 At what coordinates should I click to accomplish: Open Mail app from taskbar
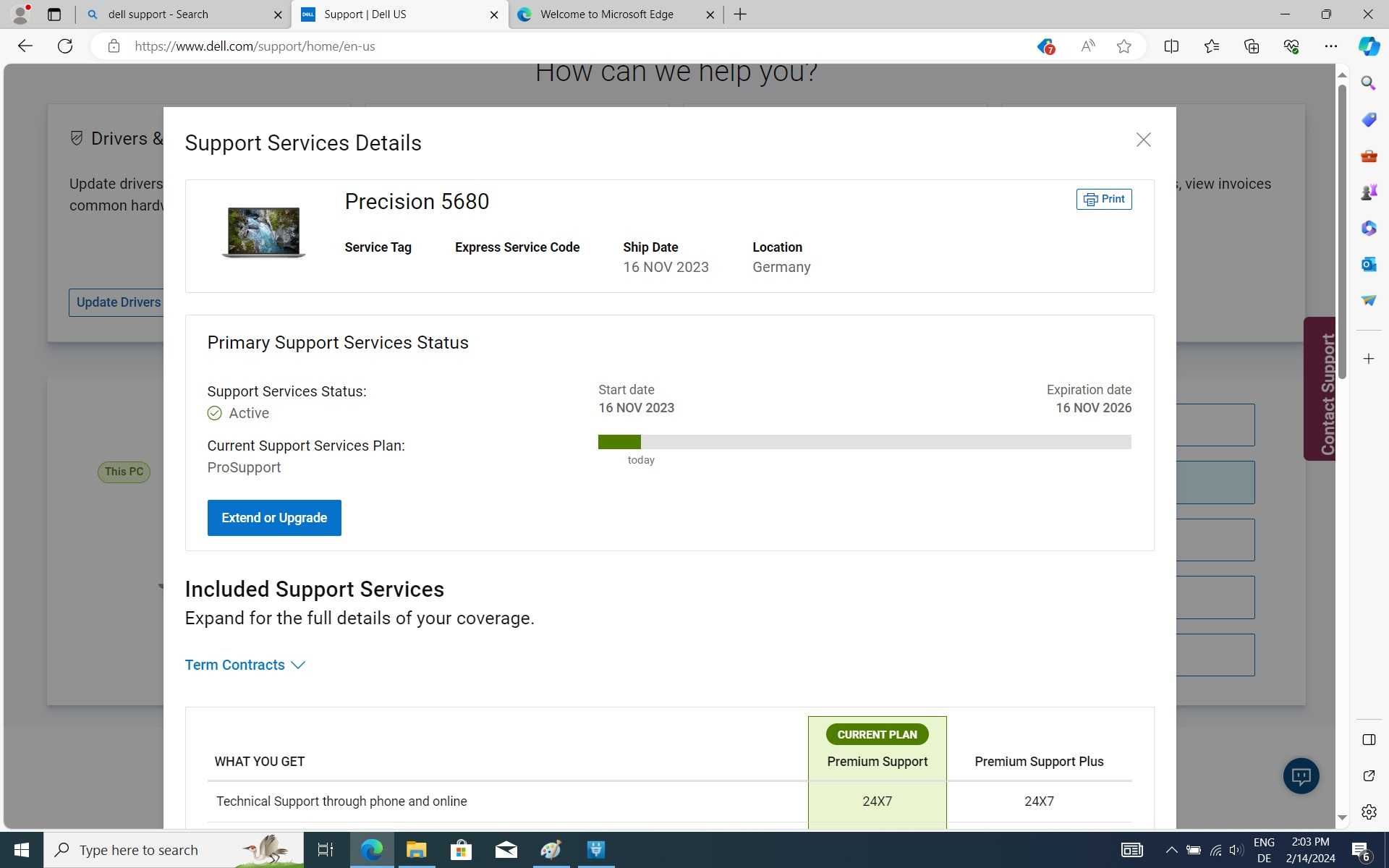coord(506,850)
